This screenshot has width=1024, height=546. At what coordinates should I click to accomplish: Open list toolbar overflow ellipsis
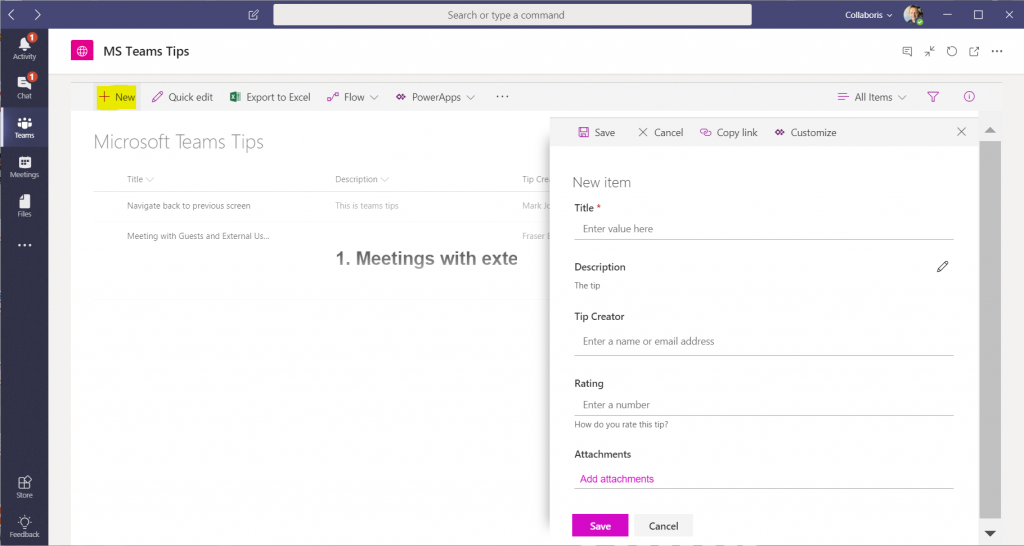tap(502, 97)
